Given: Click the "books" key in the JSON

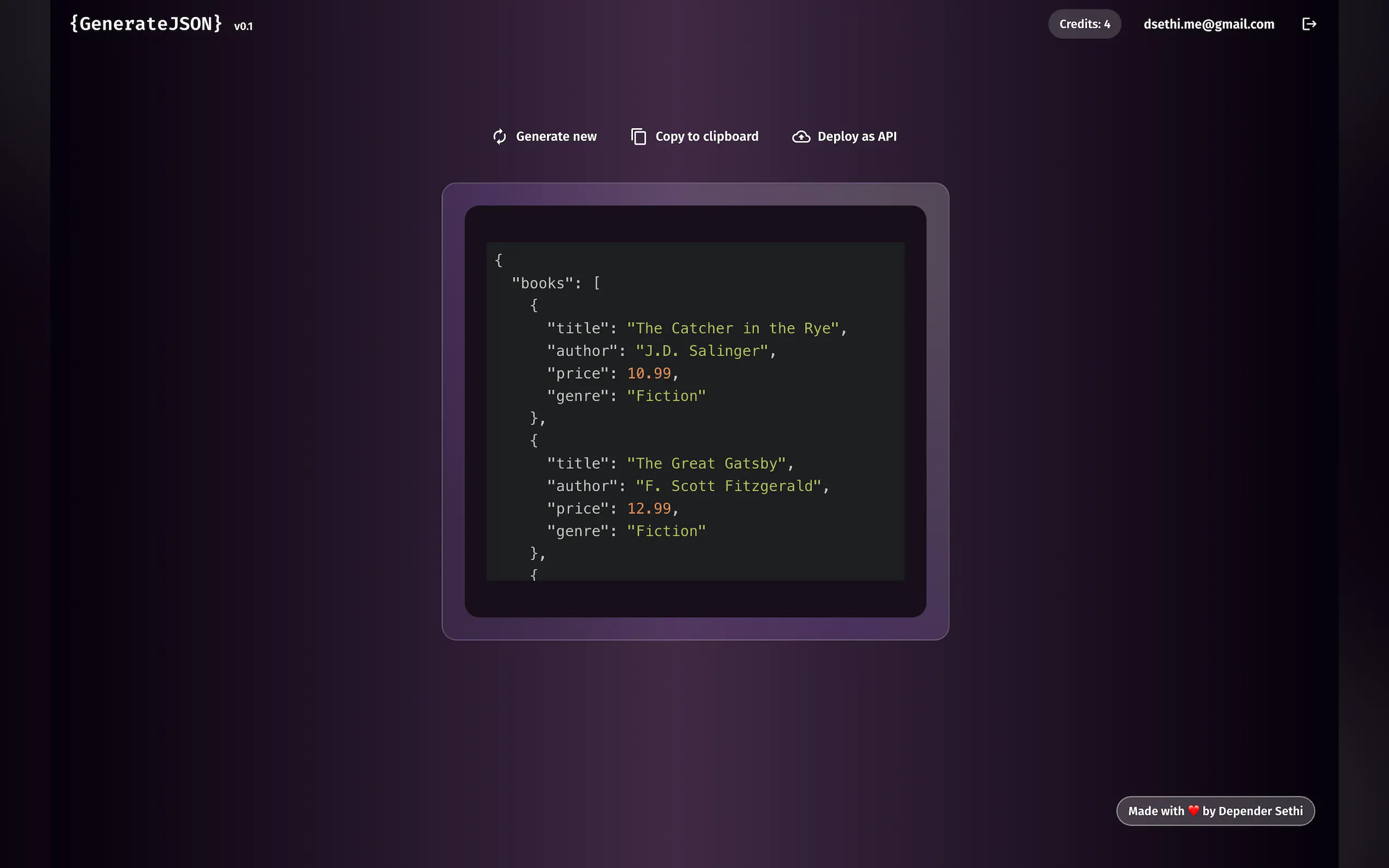Looking at the screenshot, I should pos(542,283).
